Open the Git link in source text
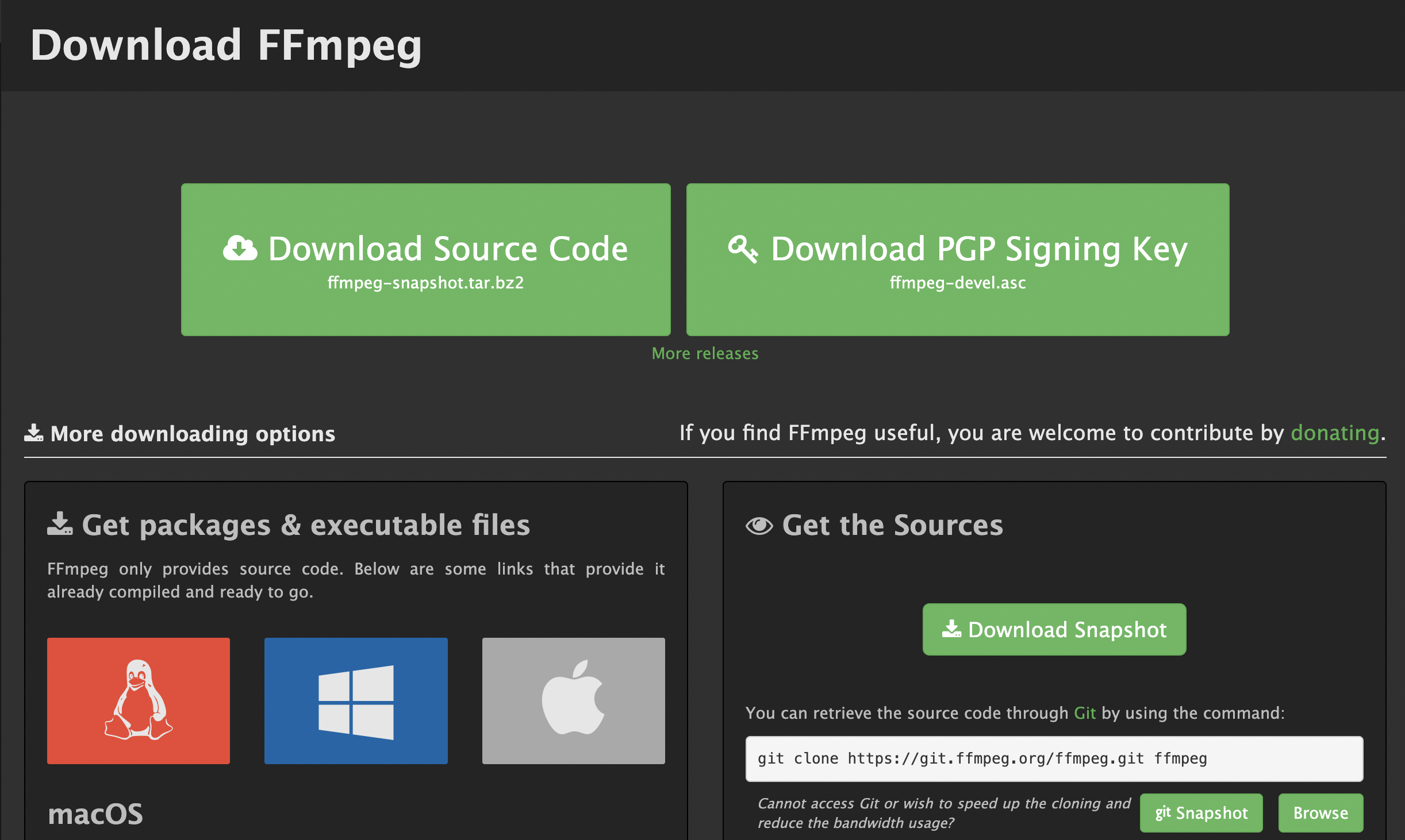 tap(1085, 713)
